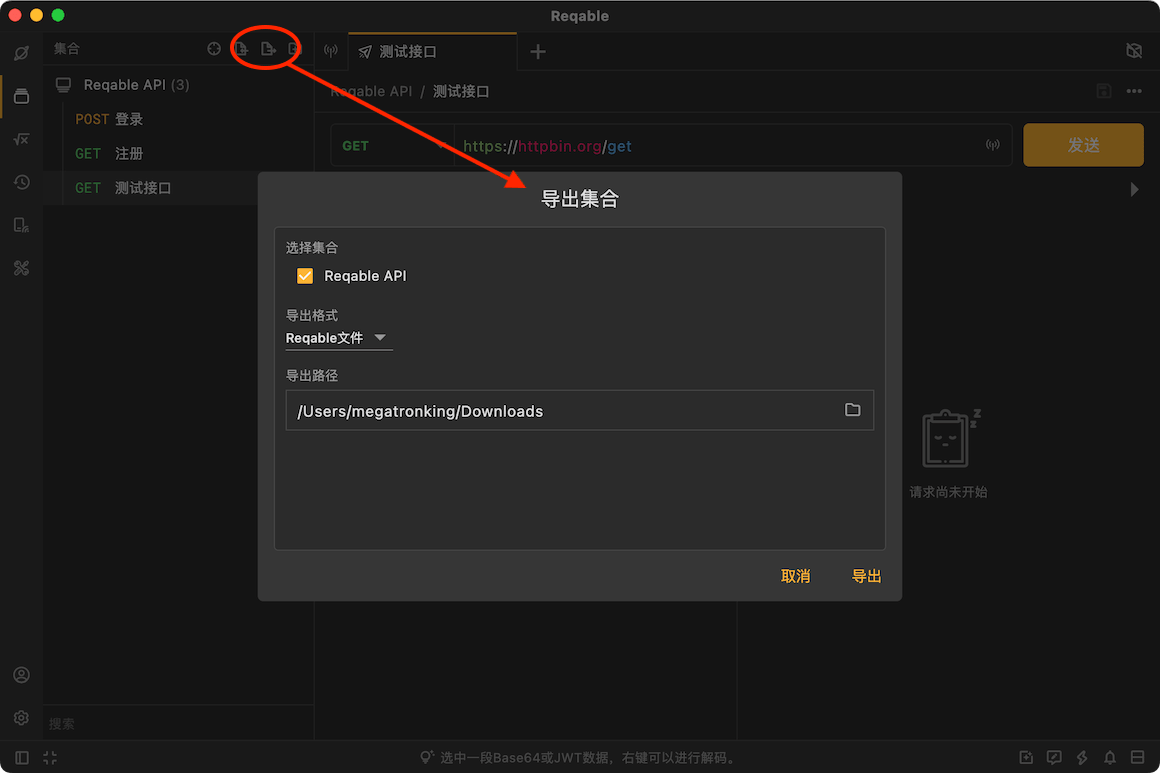Select the GET 注册 request
The image size is (1160, 773).
pyautogui.click(x=178, y=154)
